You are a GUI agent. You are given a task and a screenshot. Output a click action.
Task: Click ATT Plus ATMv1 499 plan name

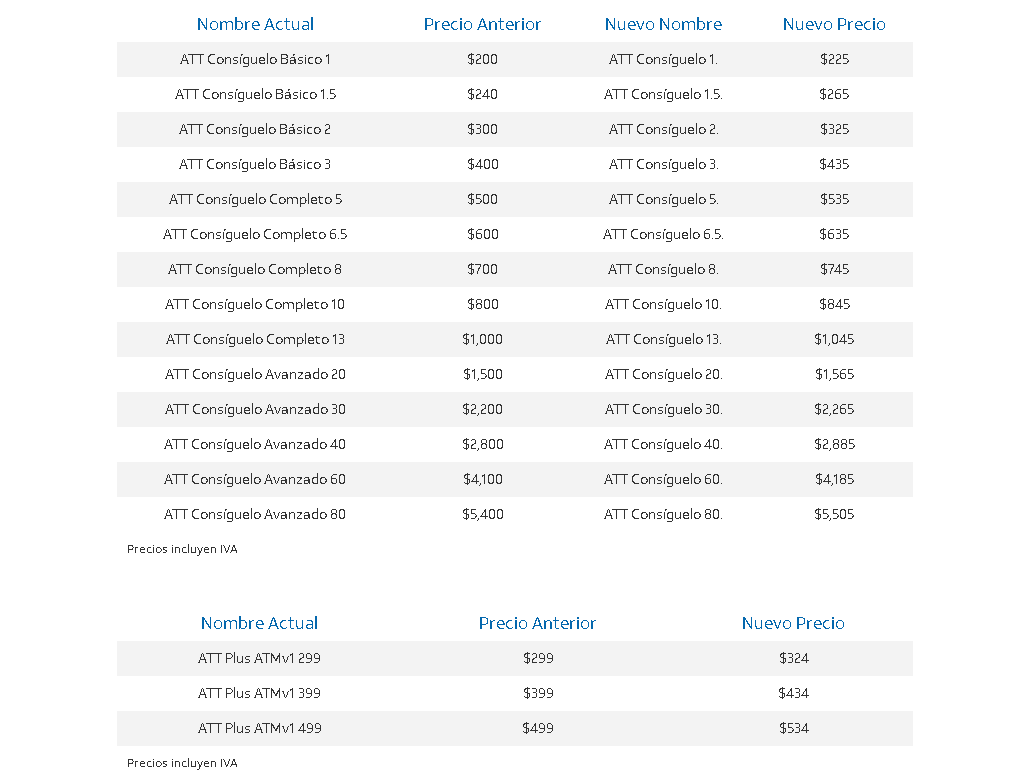[259, 729]
